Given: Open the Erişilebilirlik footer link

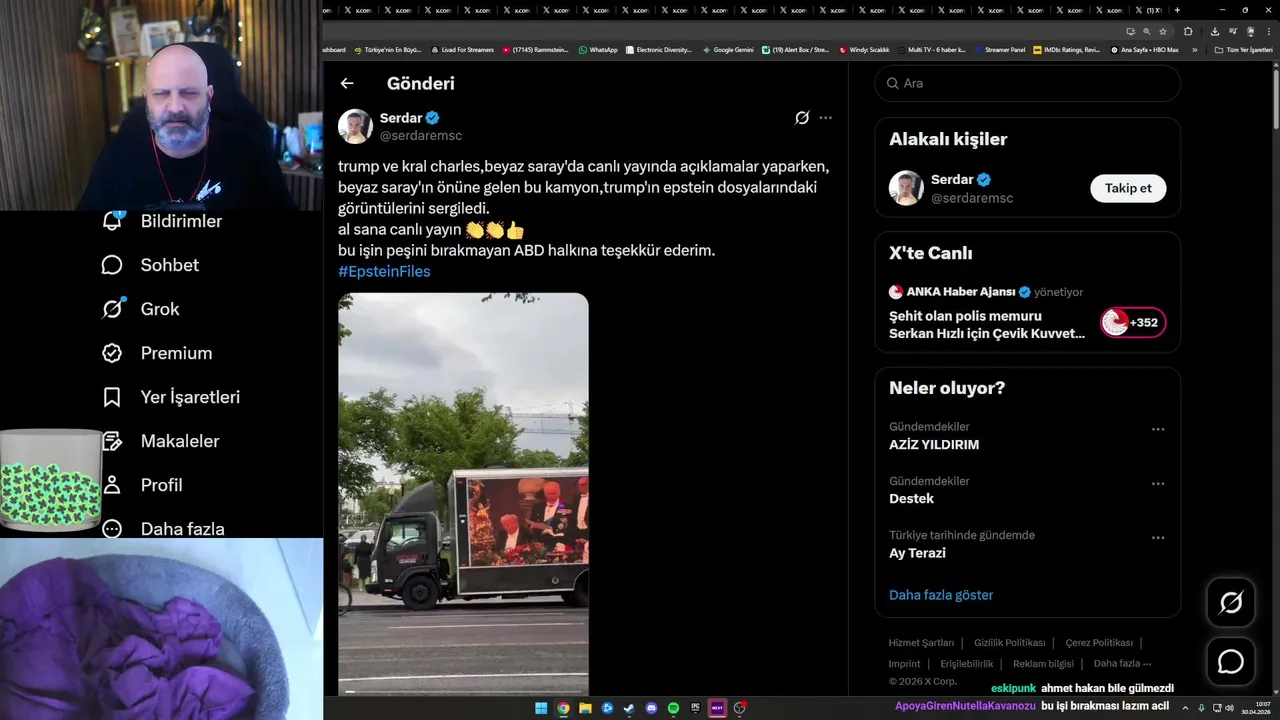Looking at the screenshot, I should 967,664.
